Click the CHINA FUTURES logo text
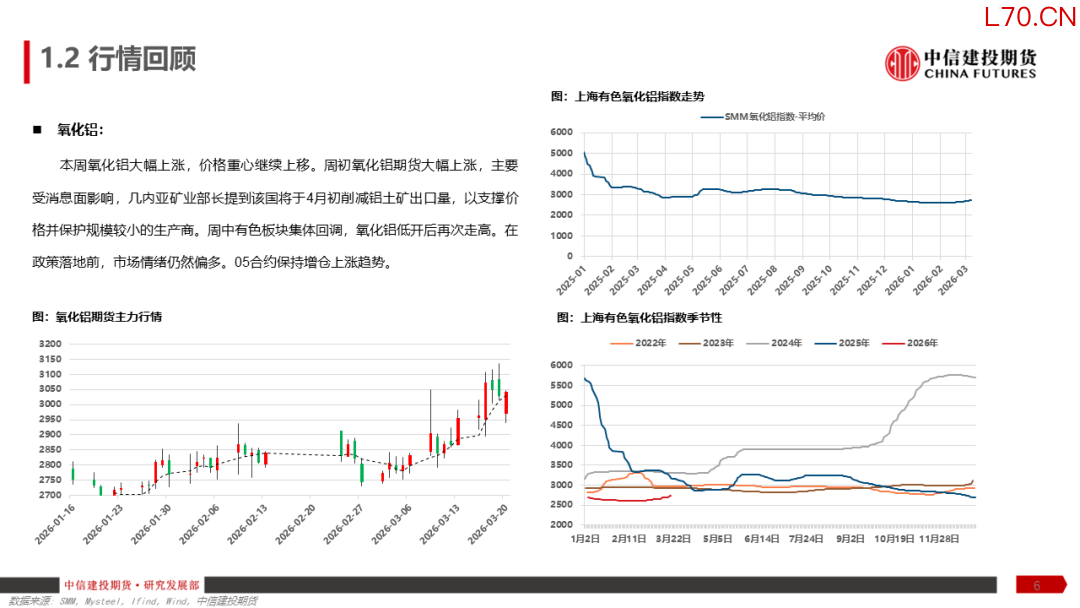The width and height of the screenshot is (1080, 608). (x=979, y=73)
